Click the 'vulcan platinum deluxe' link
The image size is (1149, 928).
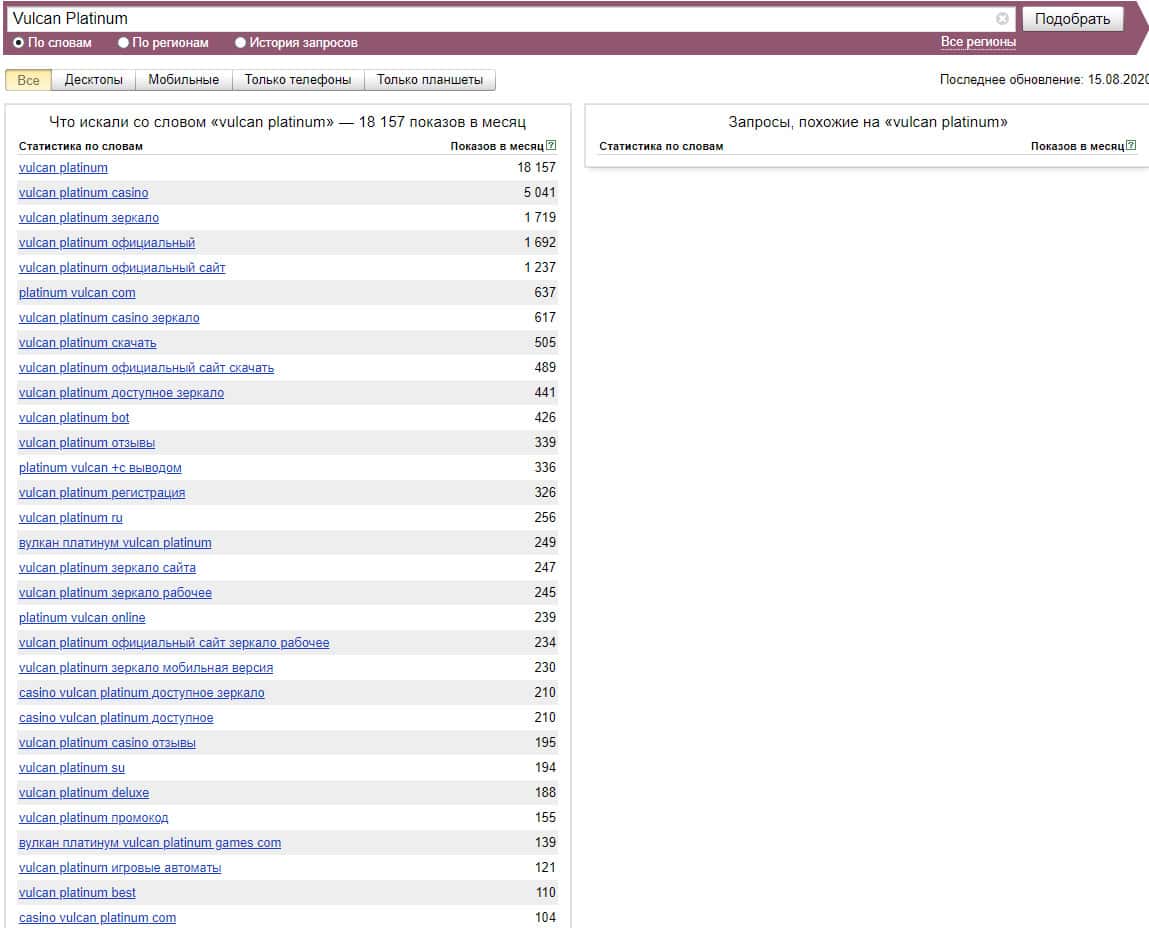pyautogui.click(x=84, y=793)
